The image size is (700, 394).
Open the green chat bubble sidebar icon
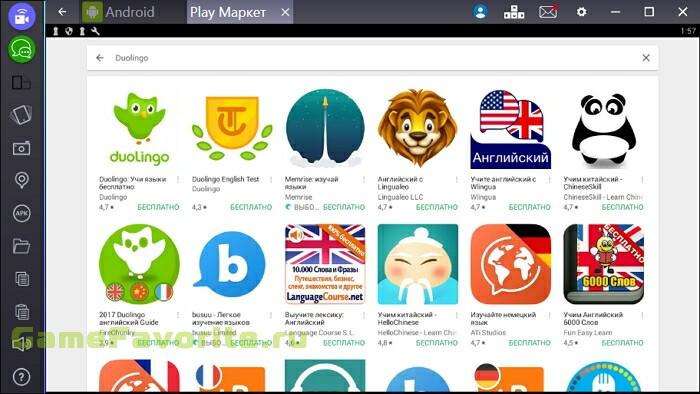tap(21, 50)
